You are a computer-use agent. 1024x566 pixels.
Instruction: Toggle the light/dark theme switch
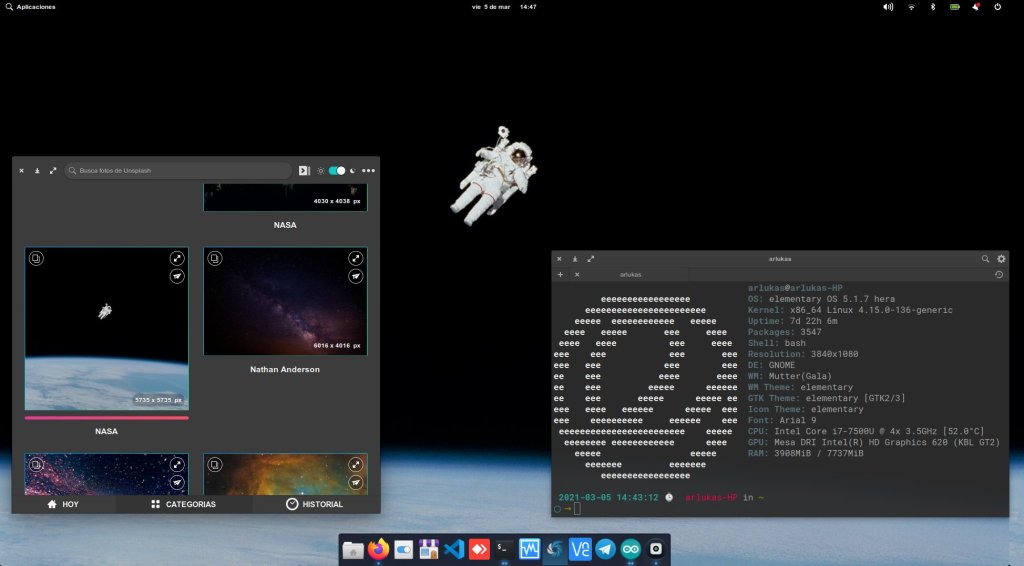(x=336, y=171)
